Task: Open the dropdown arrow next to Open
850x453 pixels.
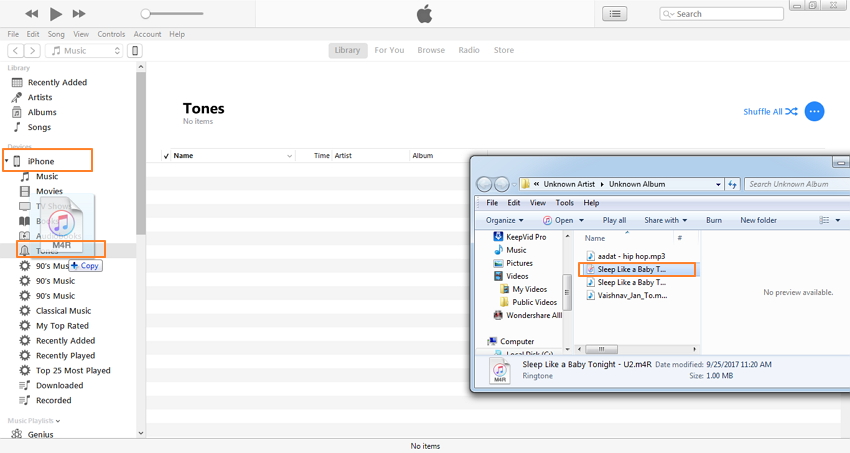Action: point(582,221)
